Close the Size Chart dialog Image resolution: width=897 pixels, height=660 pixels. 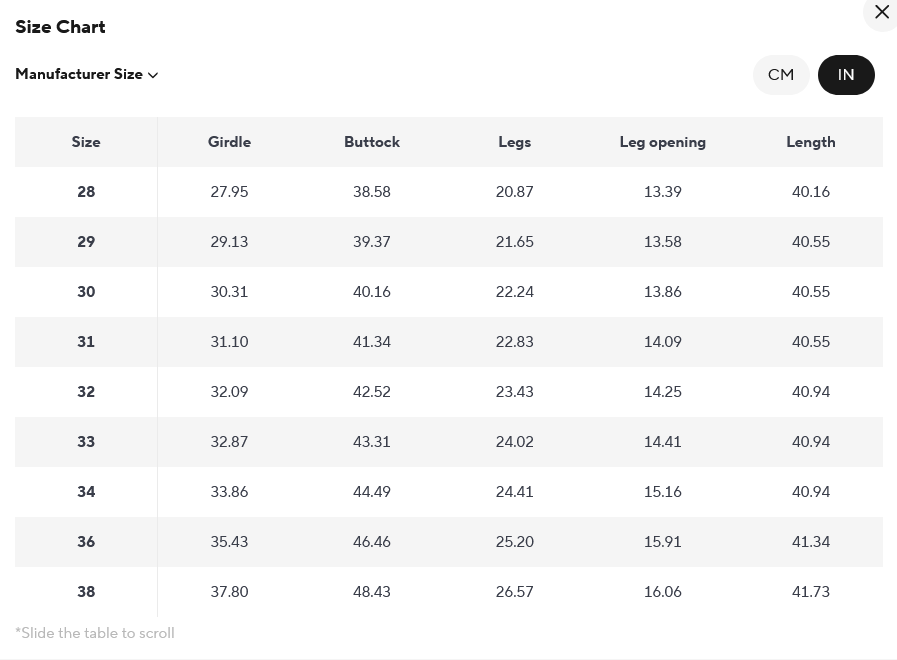coord(881,13)
